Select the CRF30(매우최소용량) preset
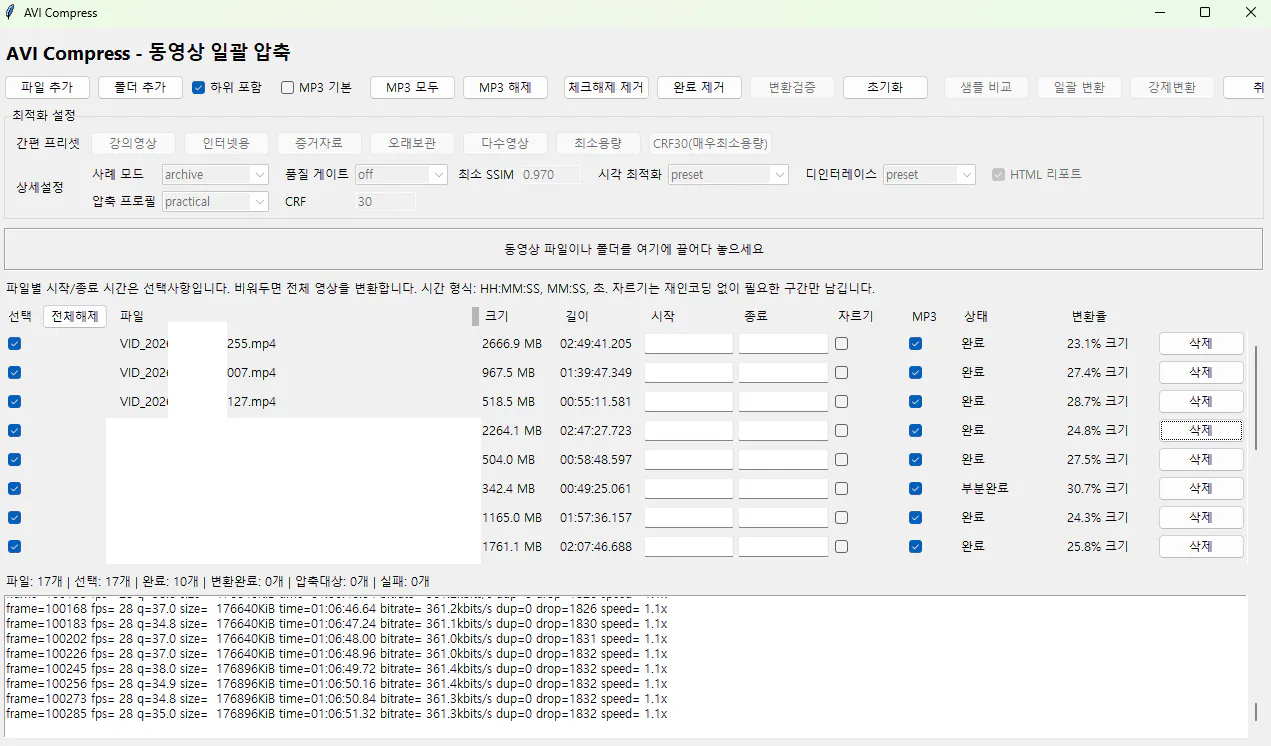Image resolution: width=1271 pixels, height=746 pixels. 711,143
